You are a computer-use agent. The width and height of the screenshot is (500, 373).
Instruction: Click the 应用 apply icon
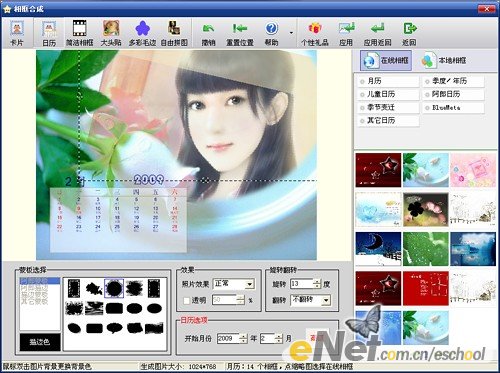tap(346, 33)
